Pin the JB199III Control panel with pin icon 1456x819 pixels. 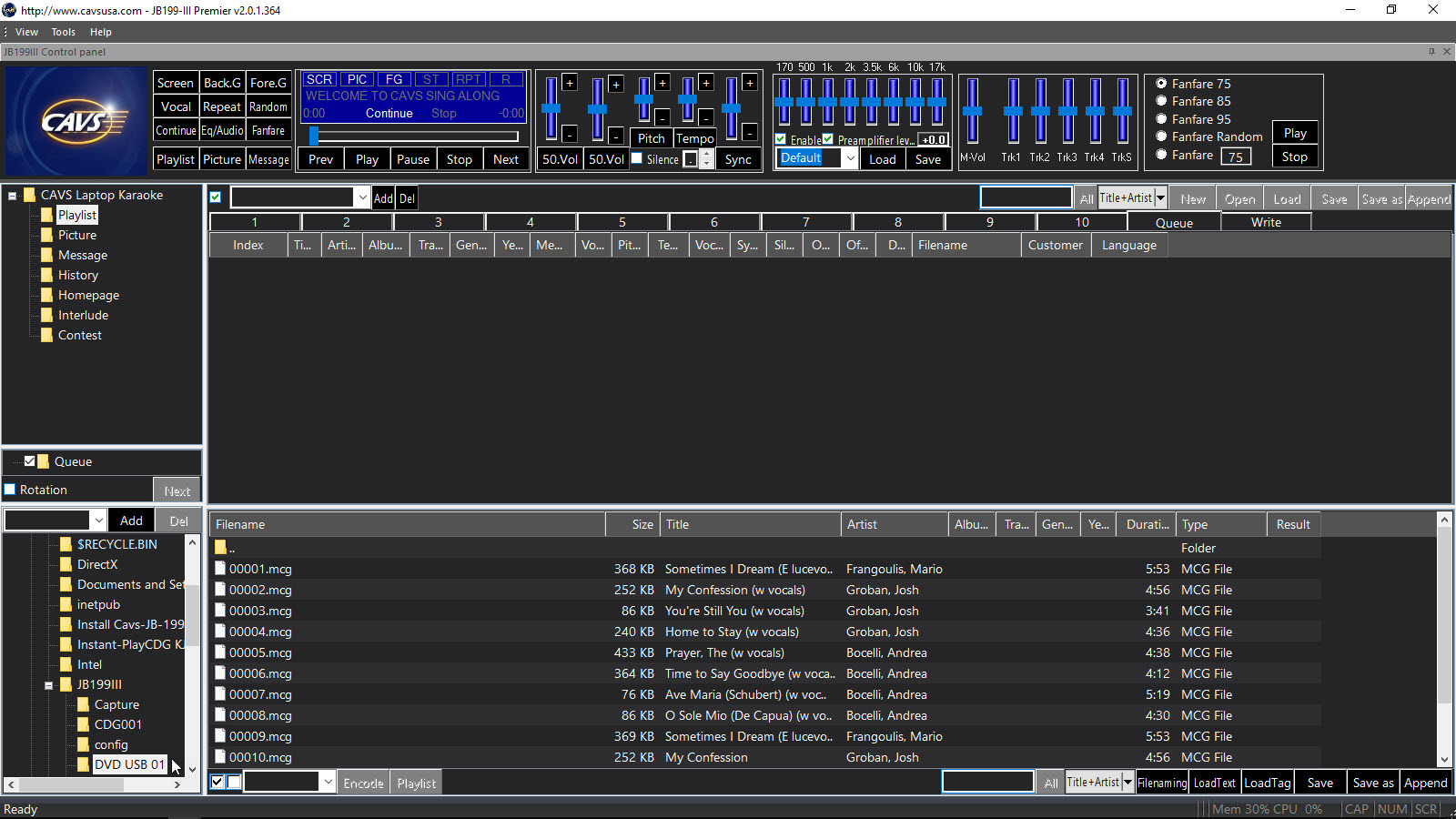point(1431,52)
